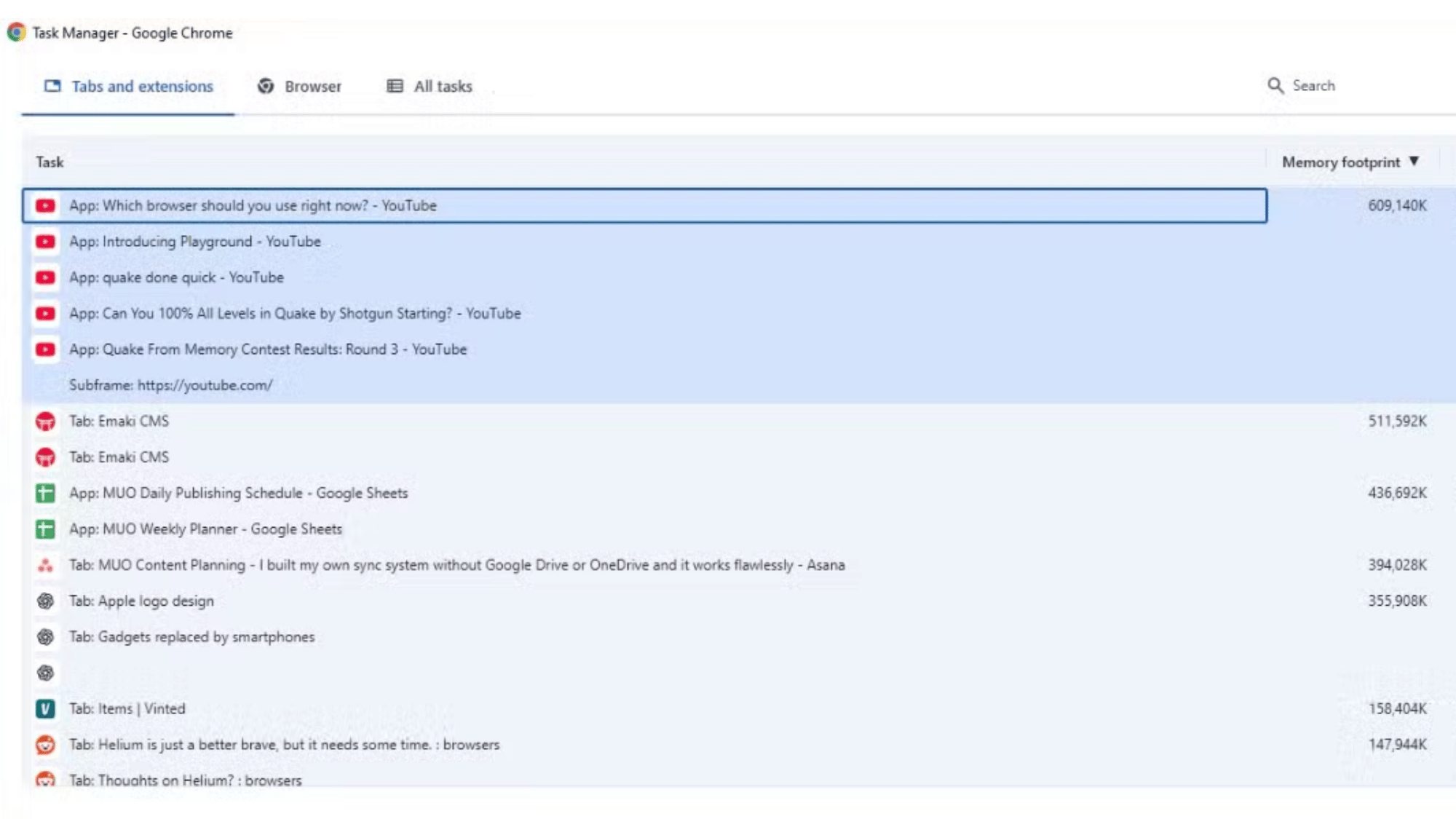Viewport: 1456px width, 819px height.
Task: Click the 511,592K memory value
Action: pos(1397,421)
